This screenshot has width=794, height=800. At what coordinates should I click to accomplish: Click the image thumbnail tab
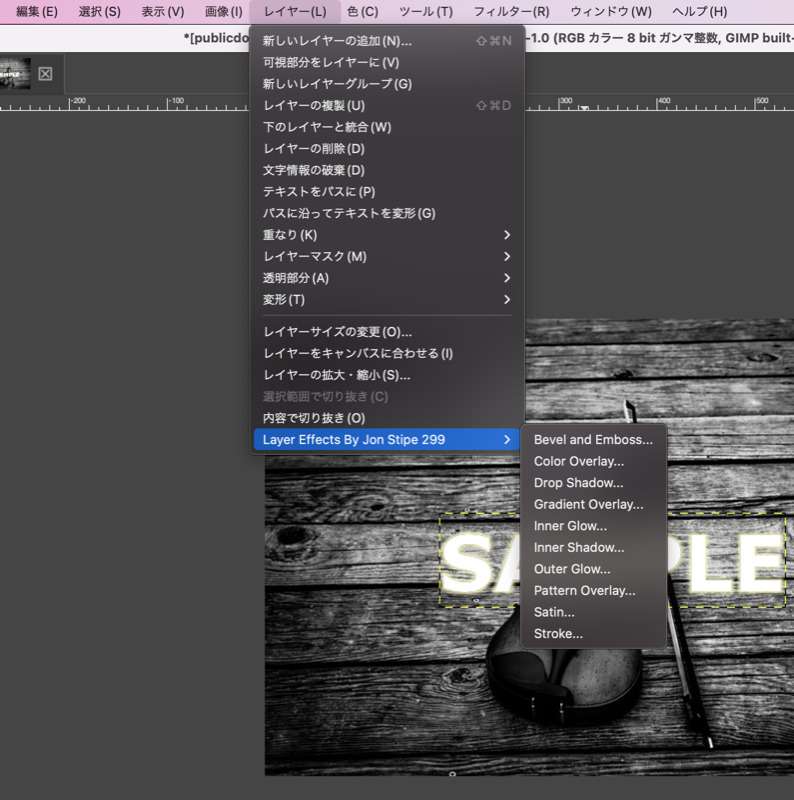pyautogui.click(x=15, y=74)
